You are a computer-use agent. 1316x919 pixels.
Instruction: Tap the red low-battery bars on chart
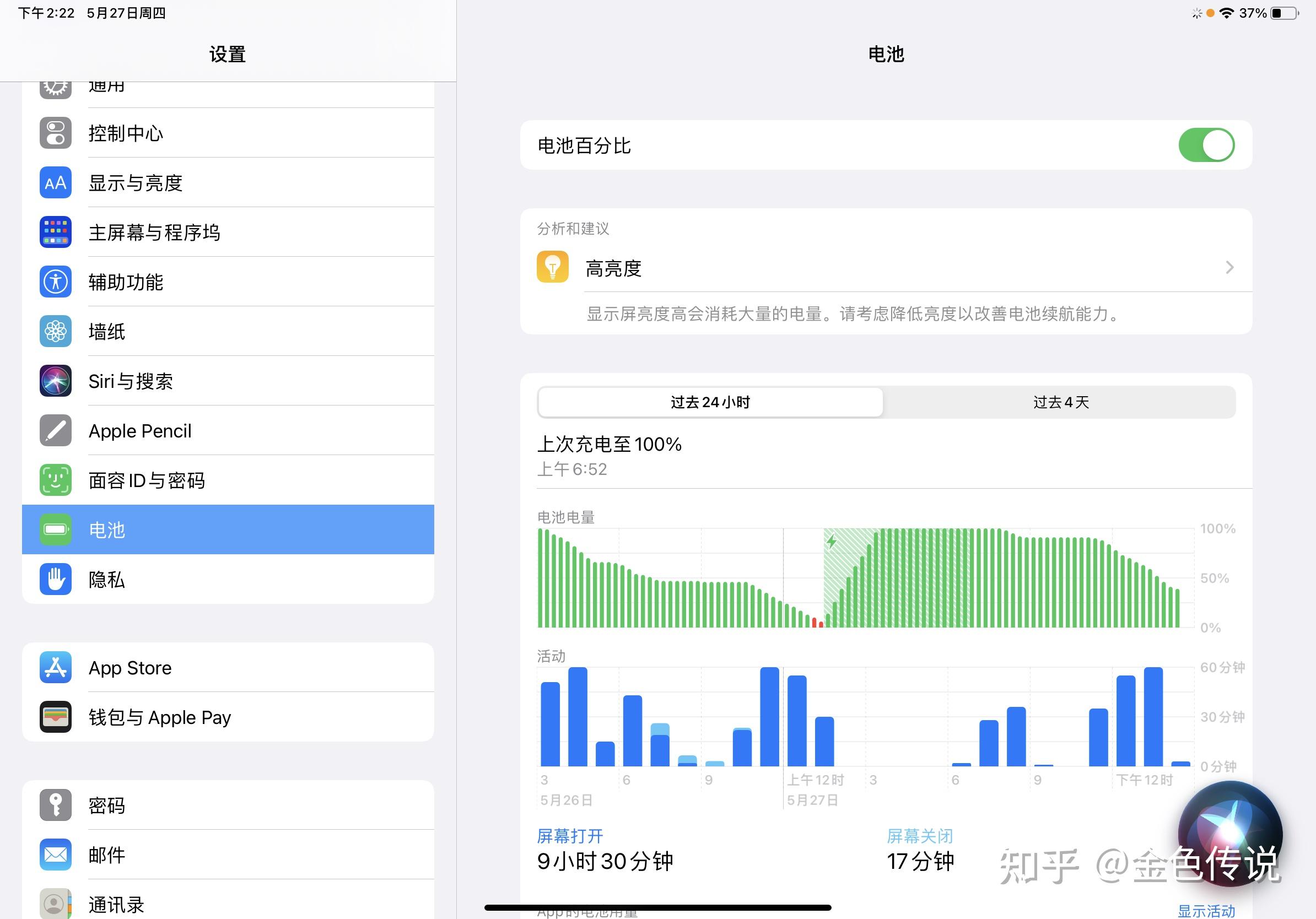[x=818, y=622]
